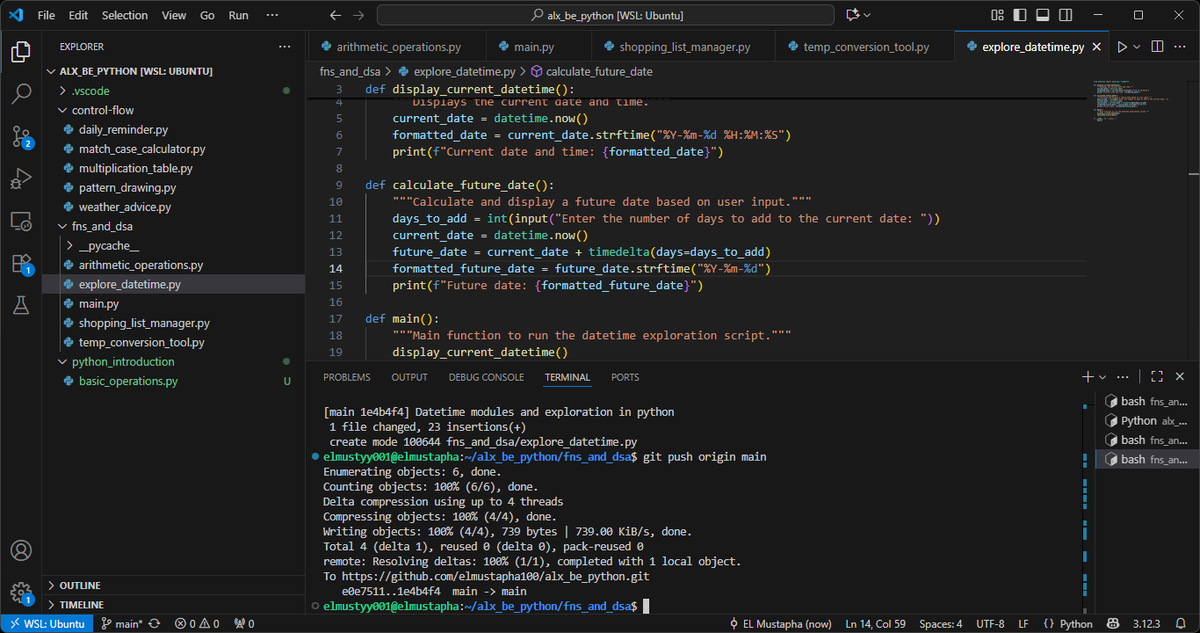1200x633 pixels.
Task: Open the Explorer view in the activity bar
Action: (x=21, y=52)
